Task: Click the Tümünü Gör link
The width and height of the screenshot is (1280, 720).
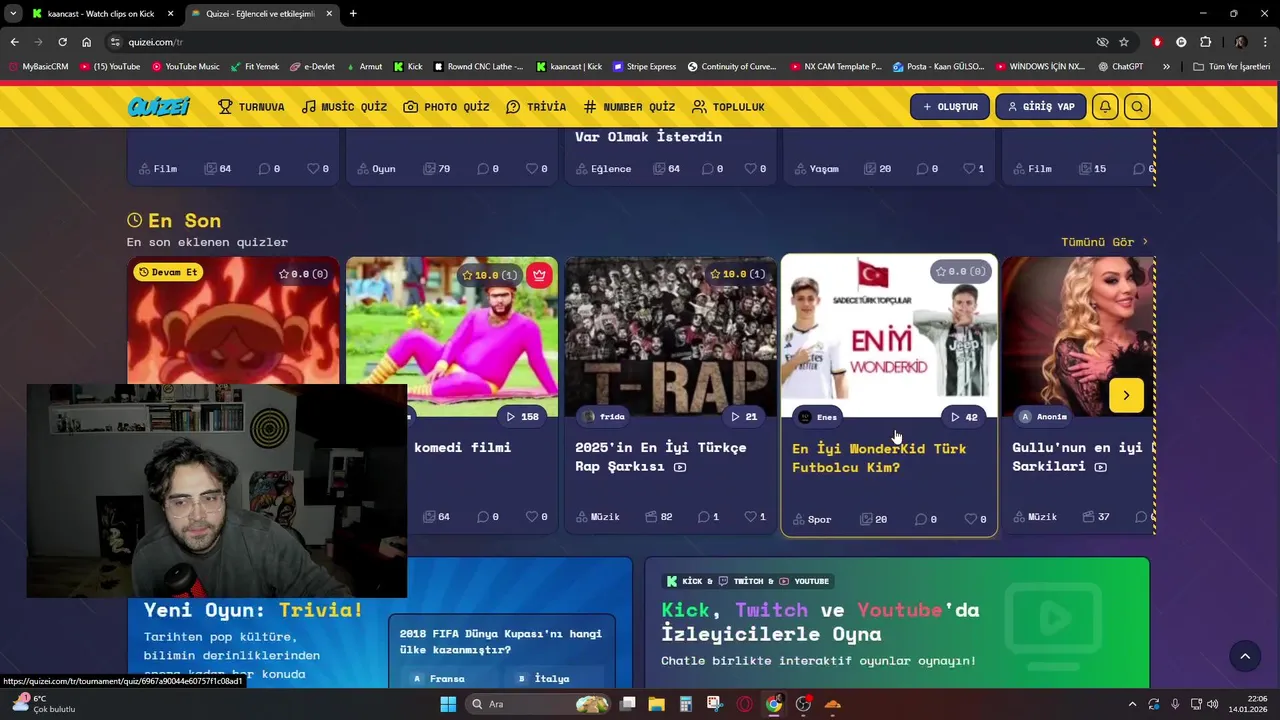Action: 1104,242
